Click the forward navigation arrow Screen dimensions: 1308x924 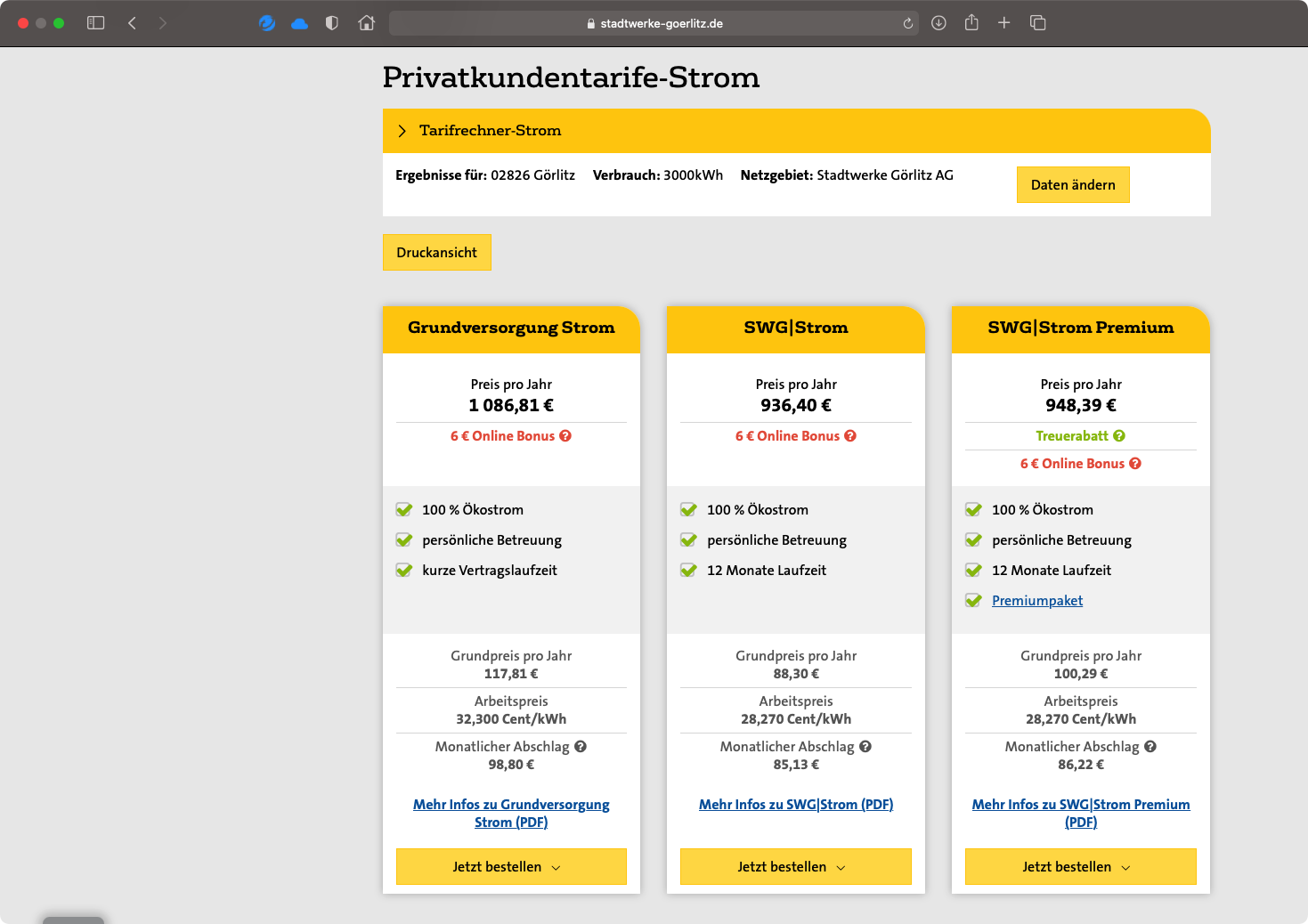pyautogui.click(x=162, y=23)
